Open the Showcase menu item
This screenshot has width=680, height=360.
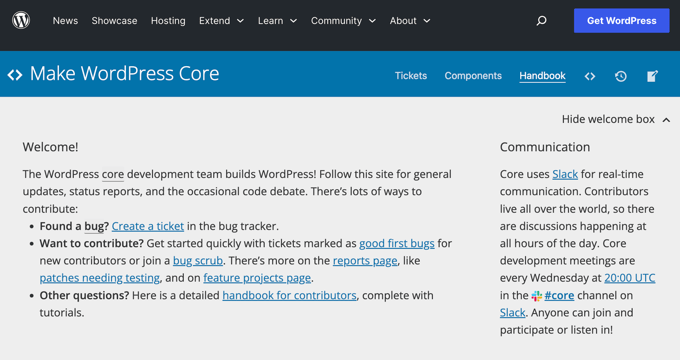tap(114, 21)
